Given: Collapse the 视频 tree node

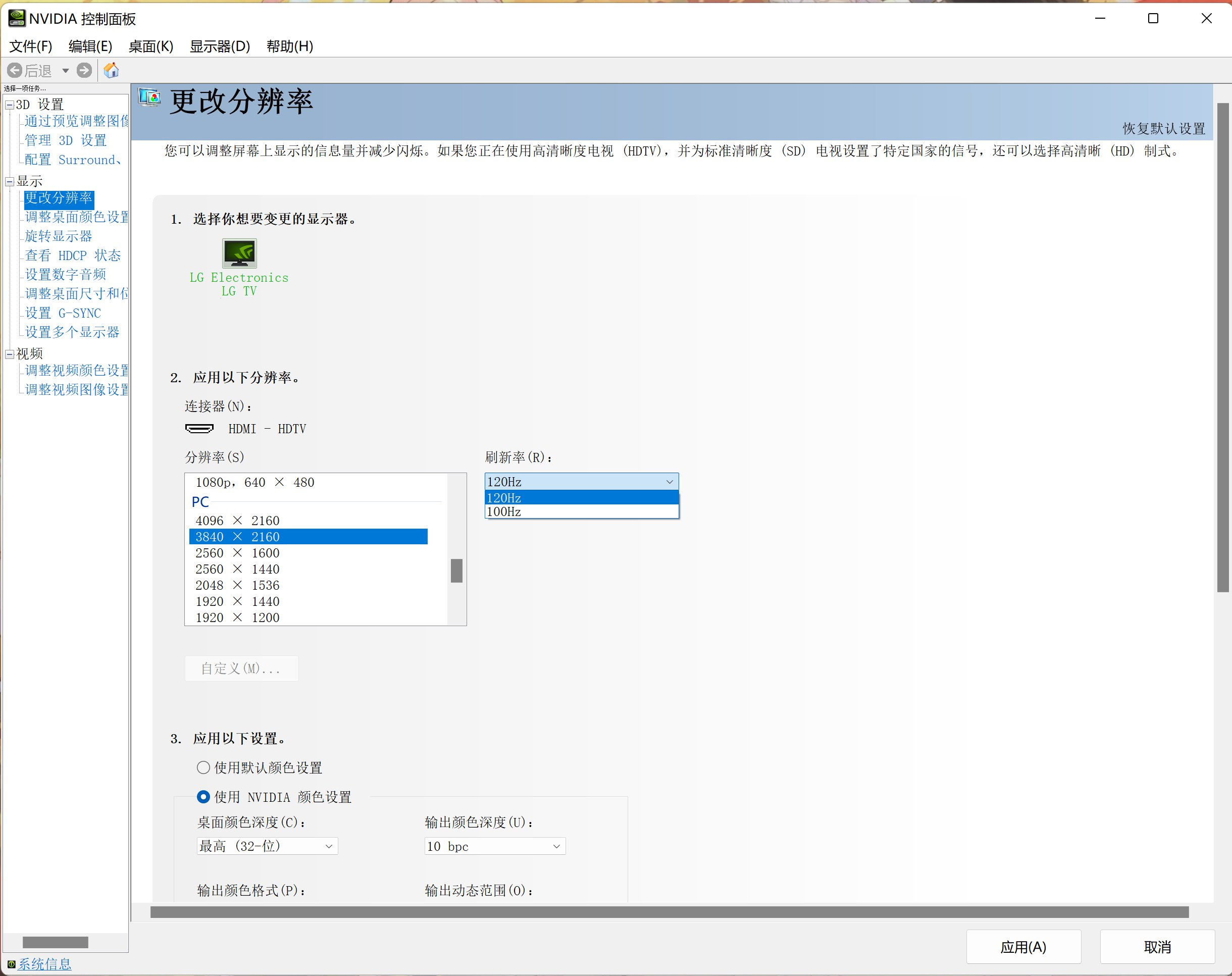Looking at the screenshot, I should (10, 354).
